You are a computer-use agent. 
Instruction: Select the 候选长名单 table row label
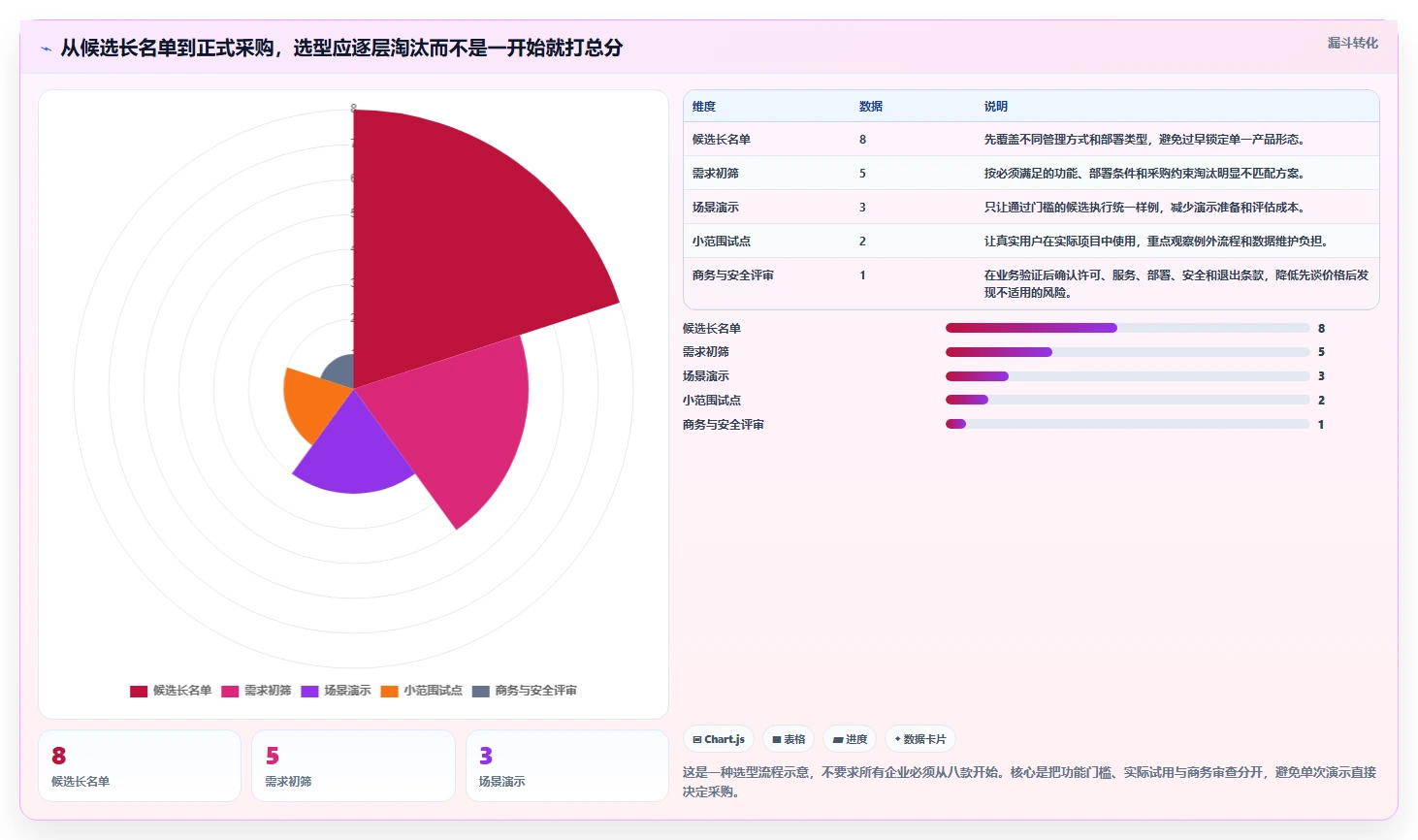(x=722, y=140)
